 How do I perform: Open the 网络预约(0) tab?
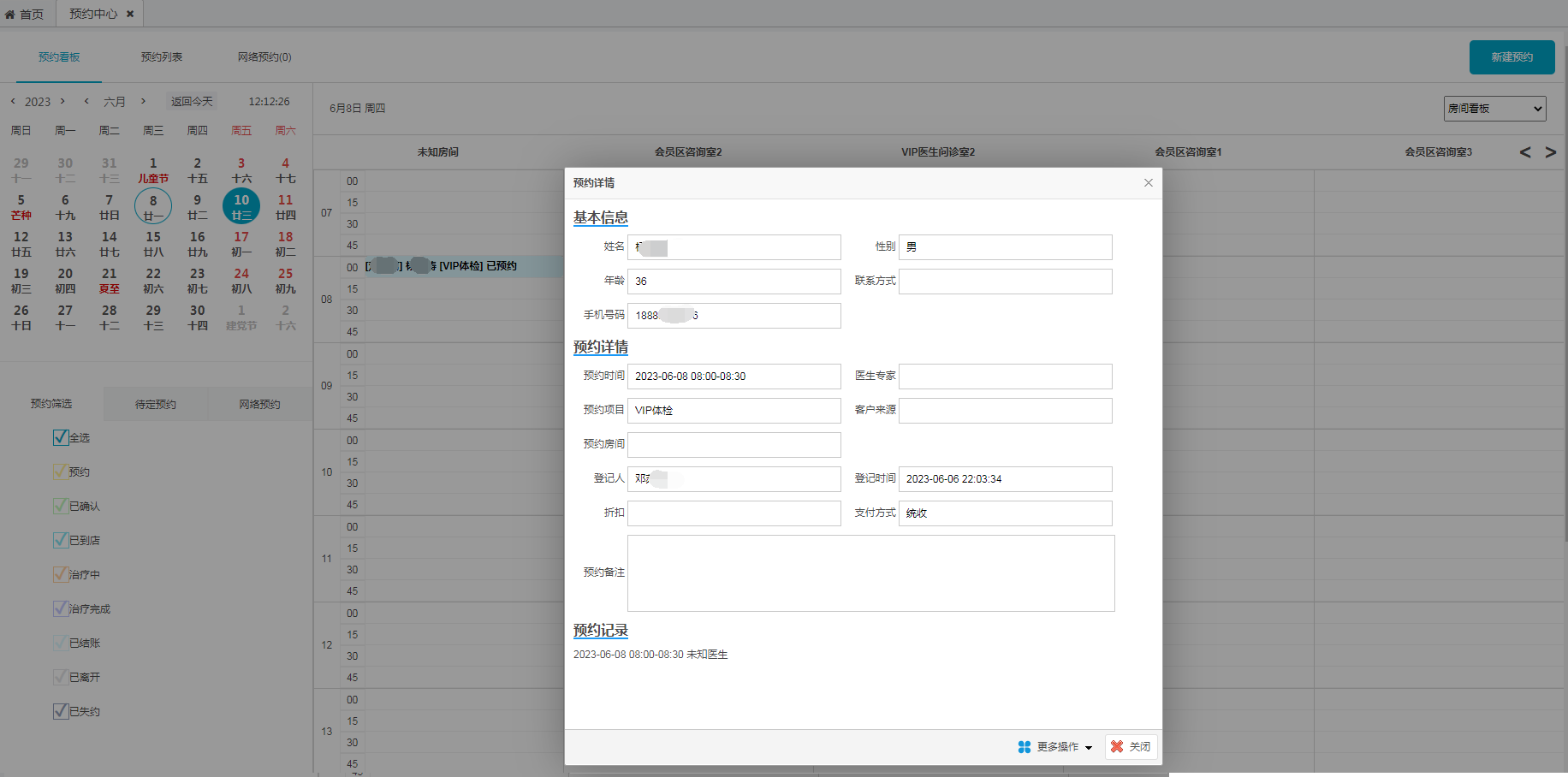[x=264, y=57]
